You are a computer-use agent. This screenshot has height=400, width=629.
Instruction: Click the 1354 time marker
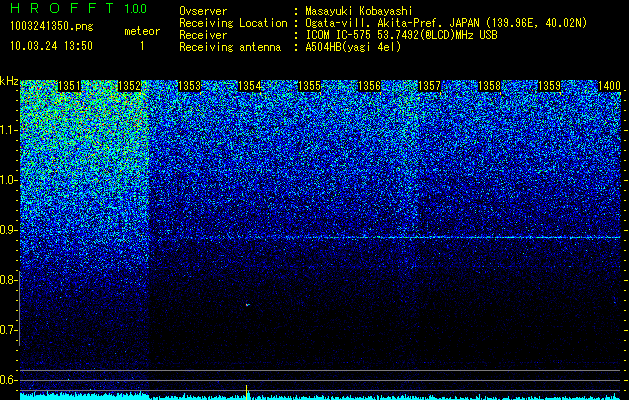coord(250,86)
